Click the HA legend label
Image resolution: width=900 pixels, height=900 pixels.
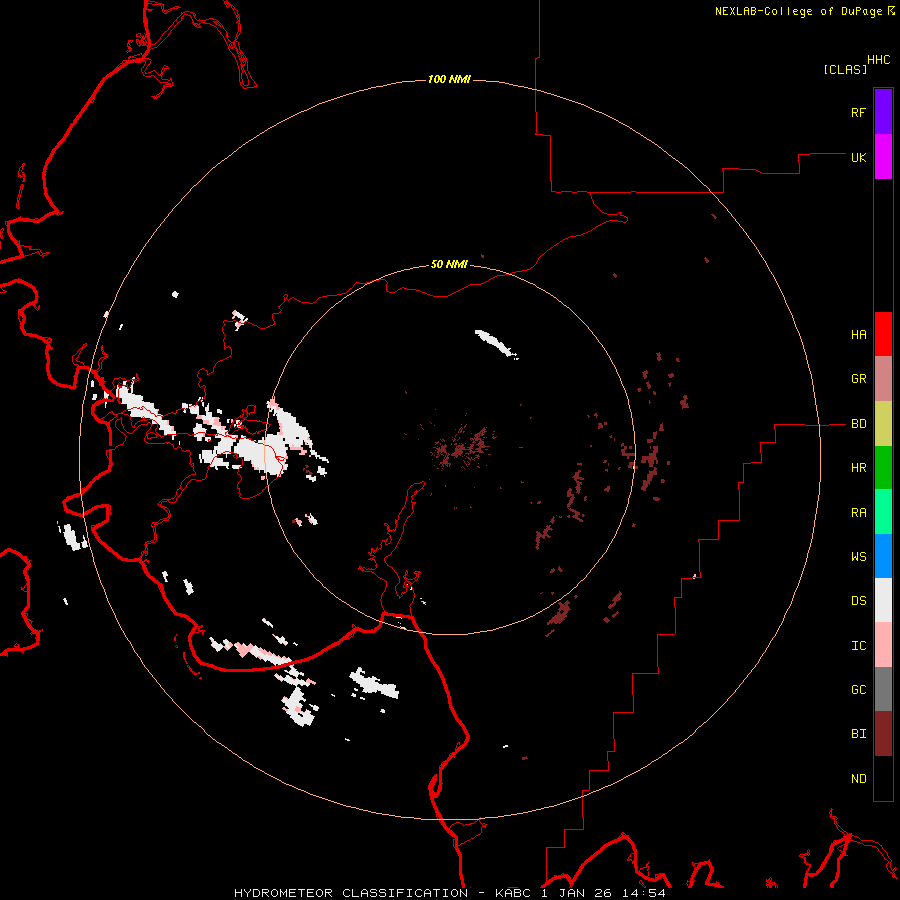tap(859, 334)
